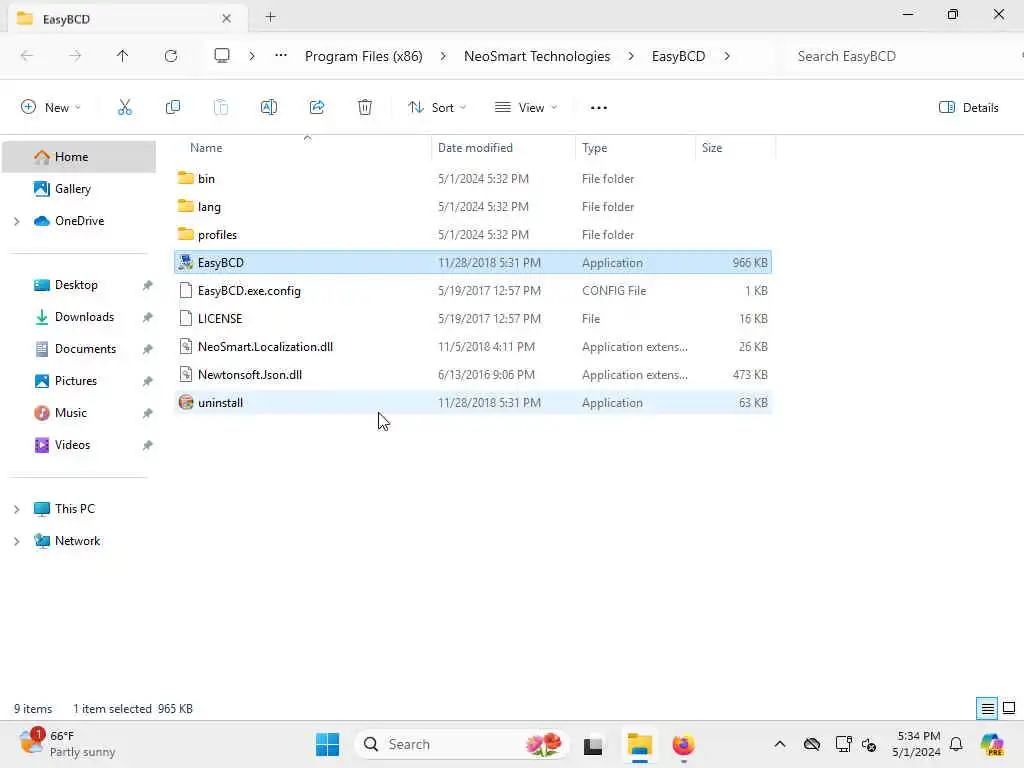Click the Rename icon in toolbar

click(x=268, y=108)
